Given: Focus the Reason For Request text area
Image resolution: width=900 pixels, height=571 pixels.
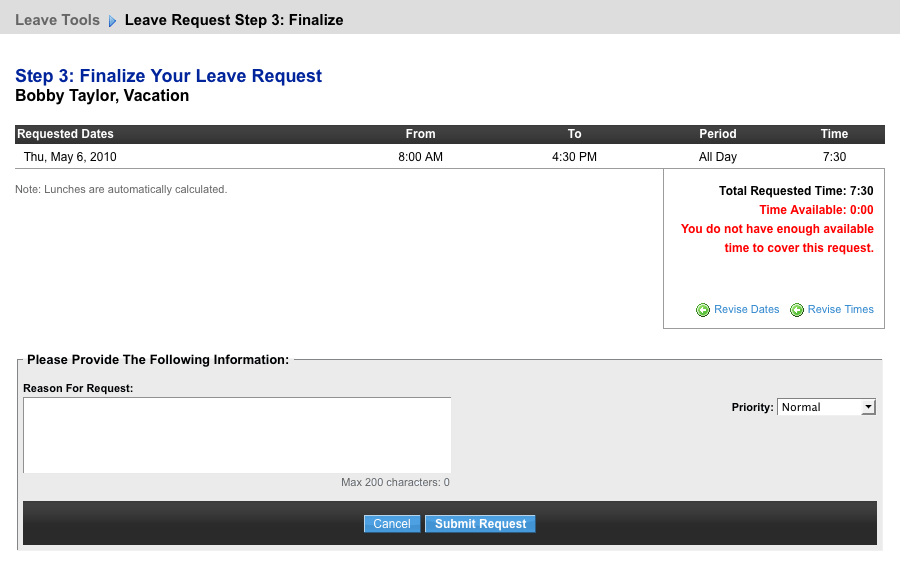Looking at the screenshot, I should (x=237, y=435).
